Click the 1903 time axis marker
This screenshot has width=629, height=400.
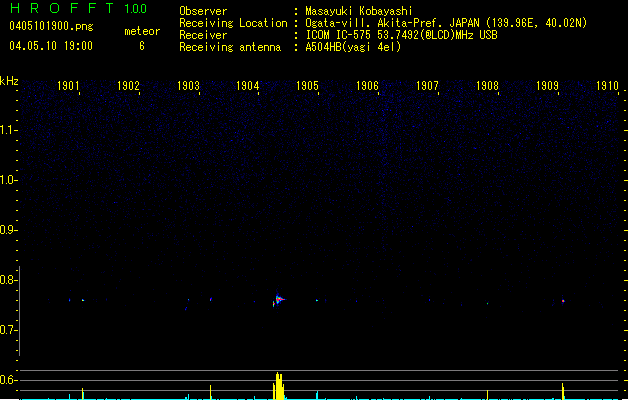click(x=188, y=86)
